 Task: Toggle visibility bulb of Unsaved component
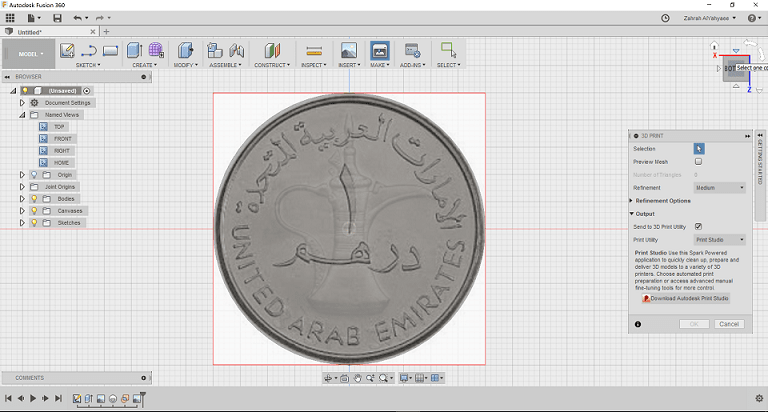tap(25, 91)
